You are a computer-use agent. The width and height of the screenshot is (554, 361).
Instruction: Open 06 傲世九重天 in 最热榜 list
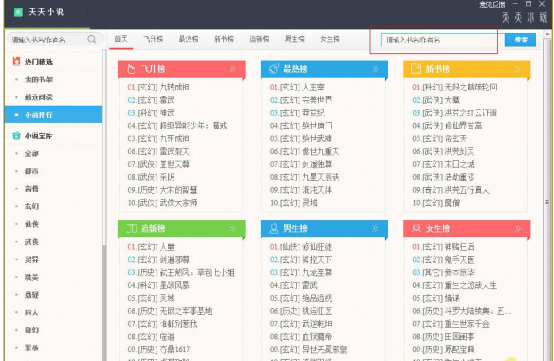[x=305, y=152]
